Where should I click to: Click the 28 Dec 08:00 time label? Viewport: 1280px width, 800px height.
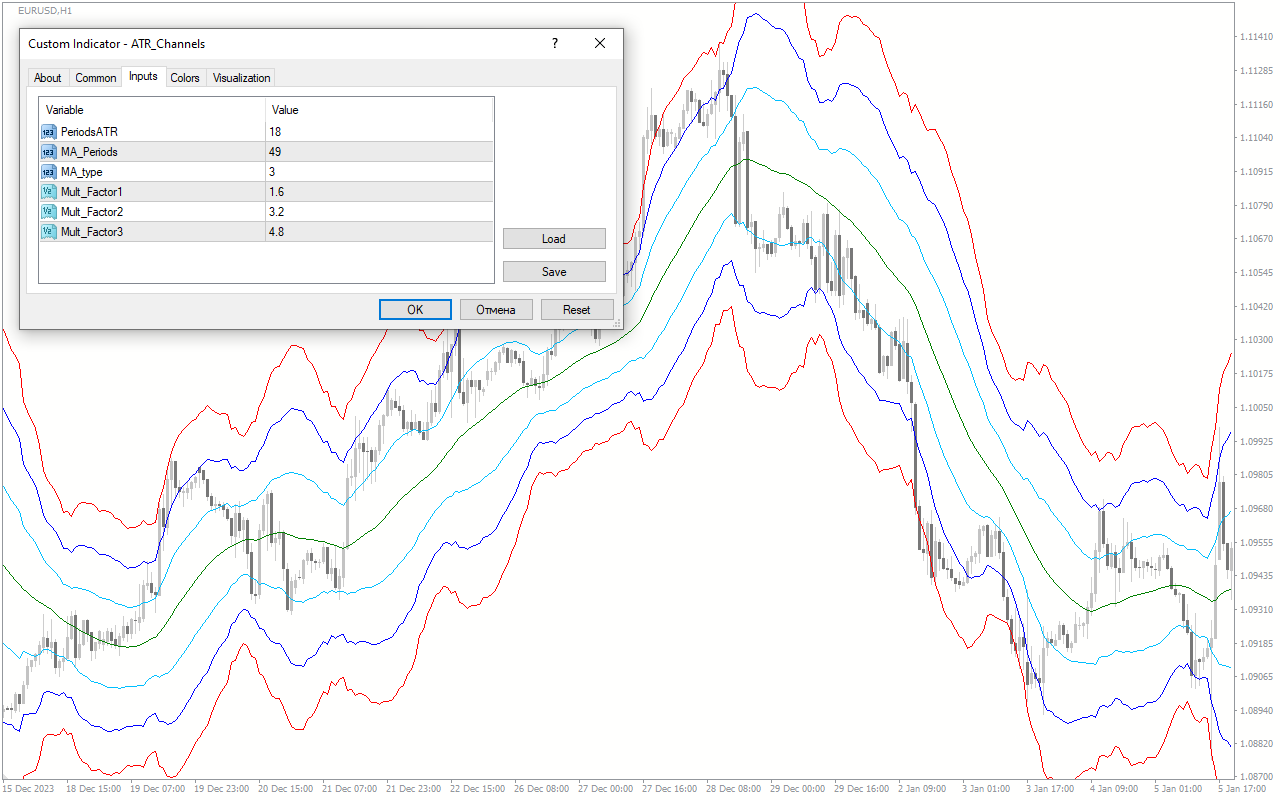point(736,788)
